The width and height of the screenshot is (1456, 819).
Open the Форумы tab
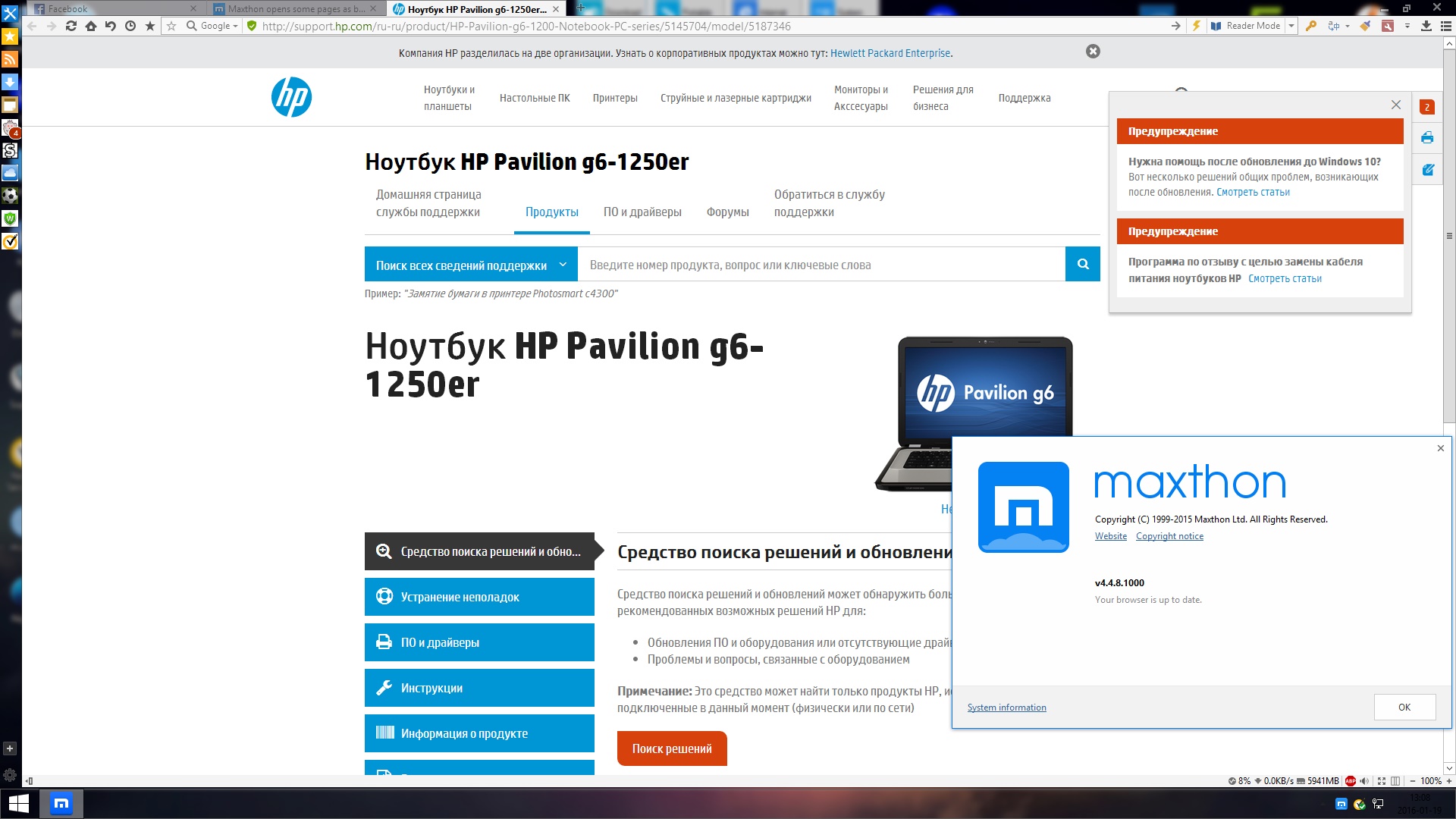pyautogui.click(x=728, y=212)
